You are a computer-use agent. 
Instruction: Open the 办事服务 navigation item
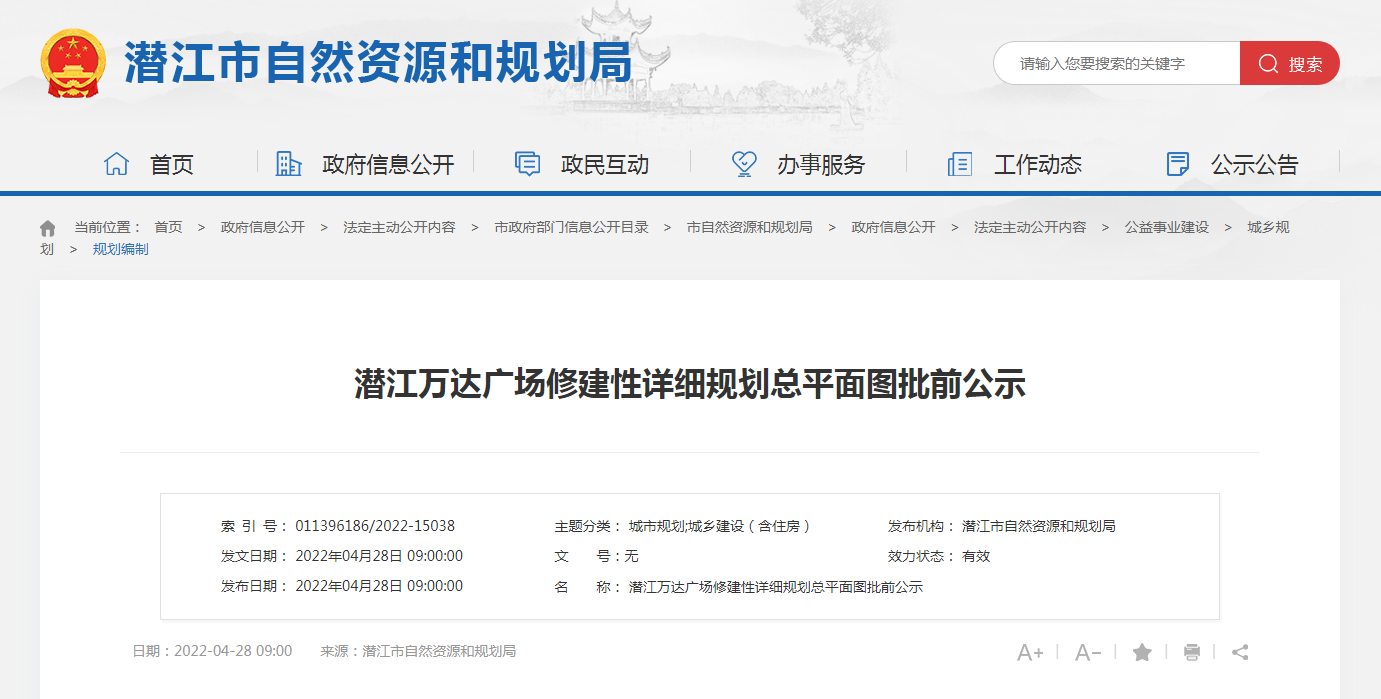point(798,164)
